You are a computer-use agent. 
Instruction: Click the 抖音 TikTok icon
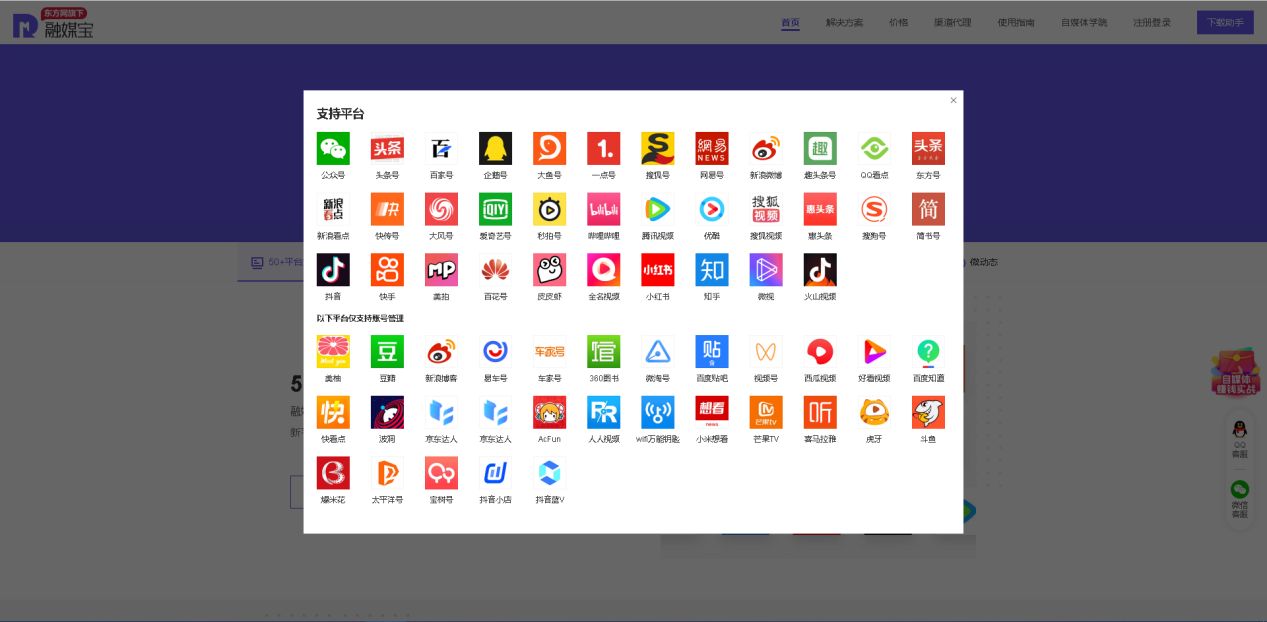point(333,270)
